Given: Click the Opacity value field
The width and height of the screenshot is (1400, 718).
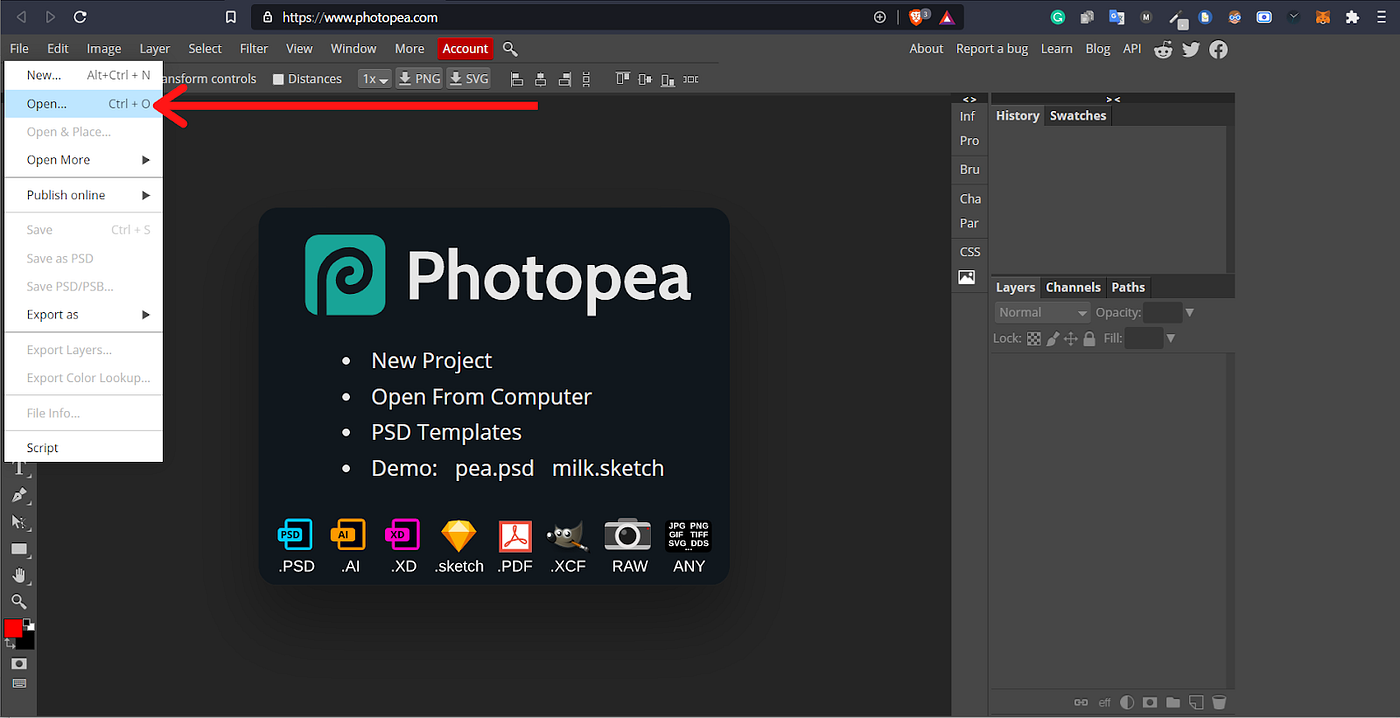Looking at the screenshot, I should coord(1163,313).
